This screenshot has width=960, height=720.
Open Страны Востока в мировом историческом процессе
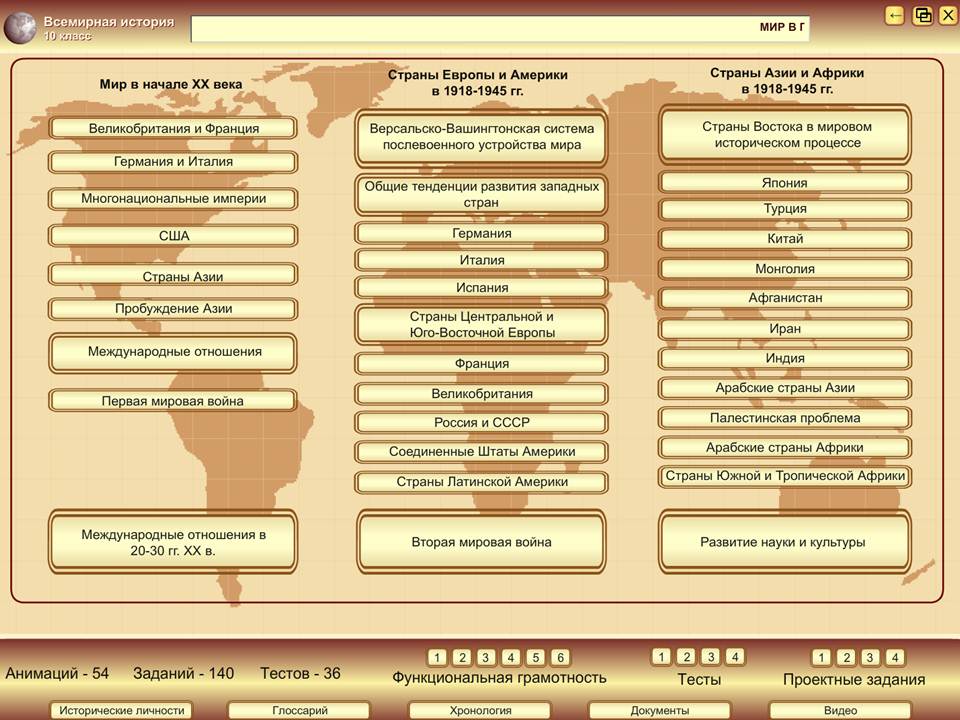coord(786,135)
